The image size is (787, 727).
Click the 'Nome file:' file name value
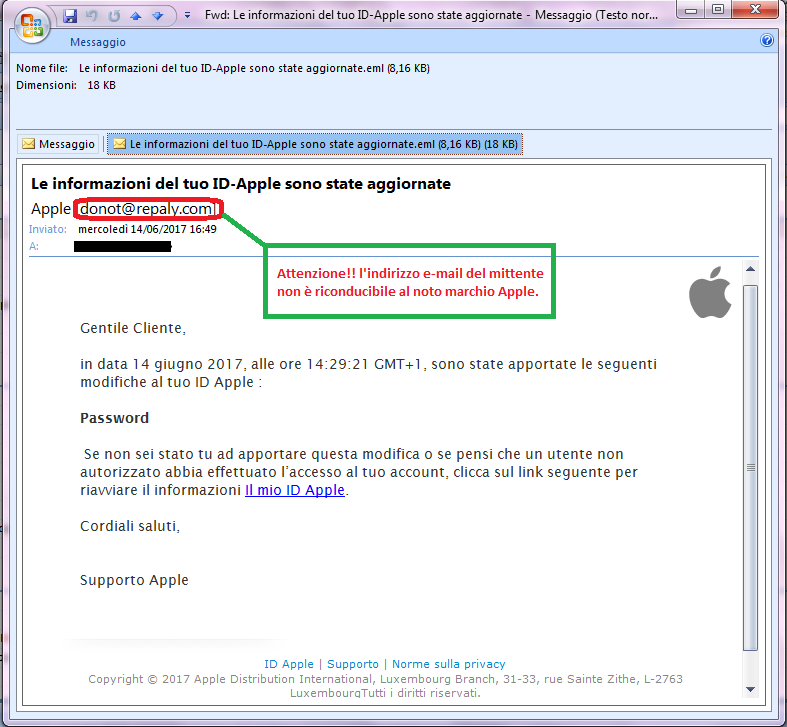254,68
